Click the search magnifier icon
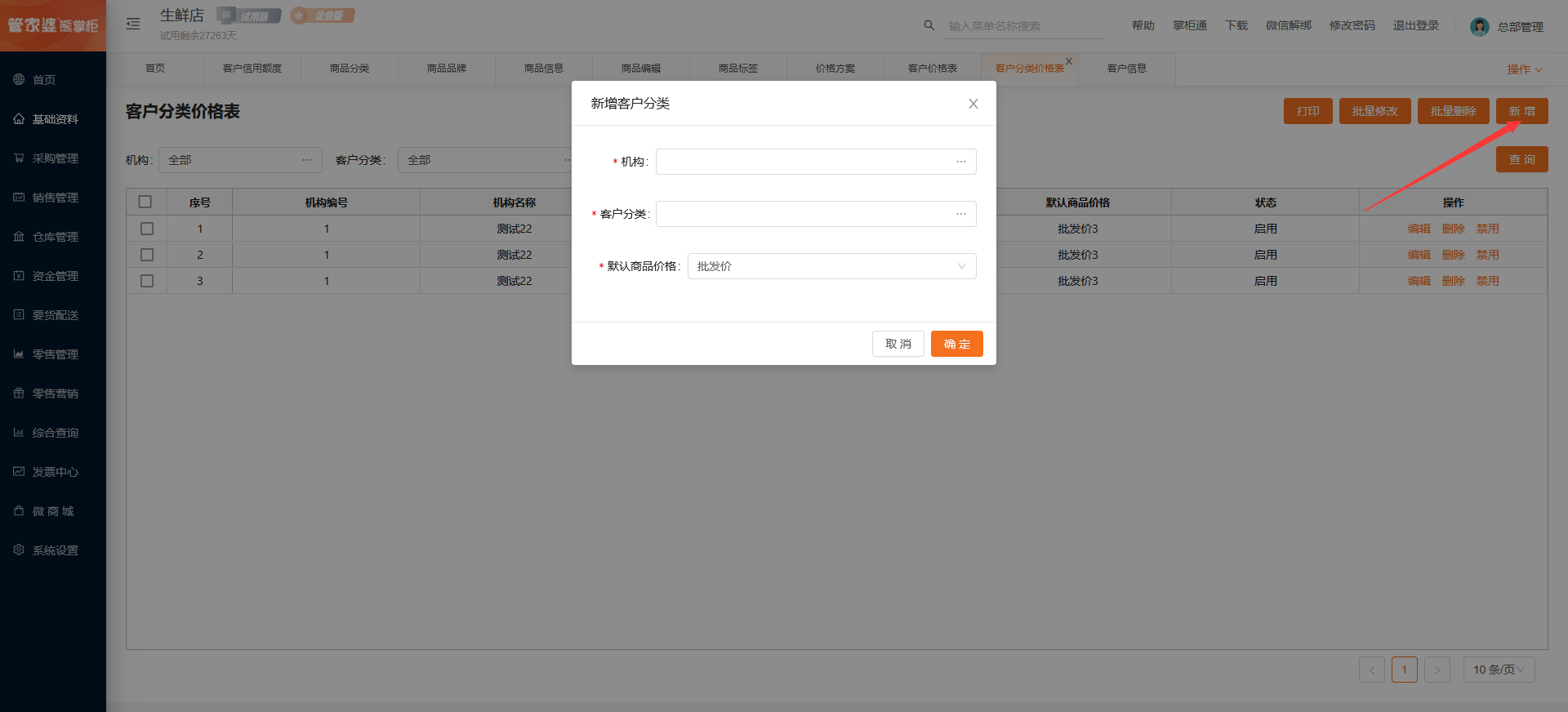 point(929,25)
